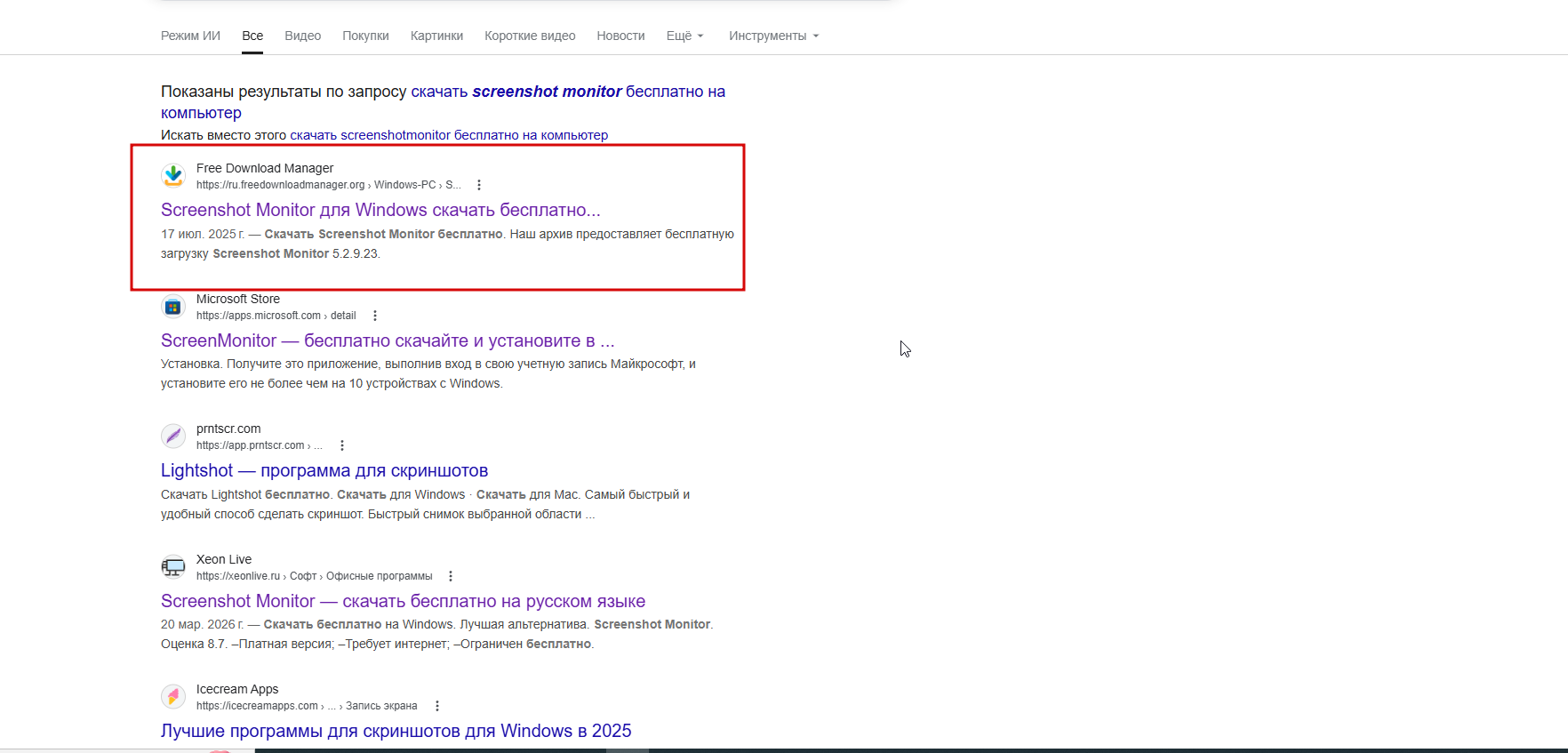Open the Короткие видео tab
The height and width of the screenshot is (753, 1568).
coord(530,36)
